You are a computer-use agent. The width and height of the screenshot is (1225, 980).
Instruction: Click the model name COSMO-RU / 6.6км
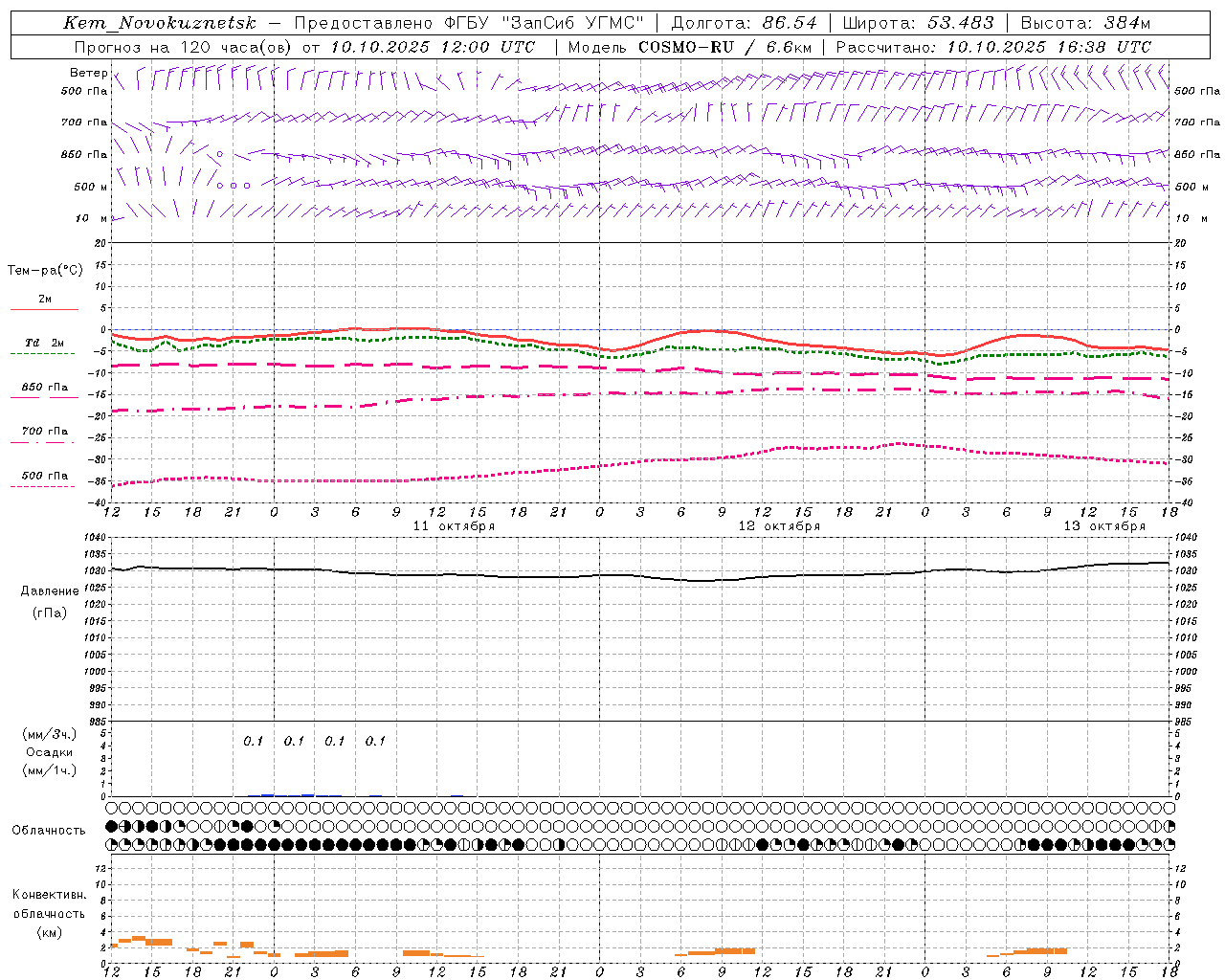pyautogui.click(x=725, y=47)
